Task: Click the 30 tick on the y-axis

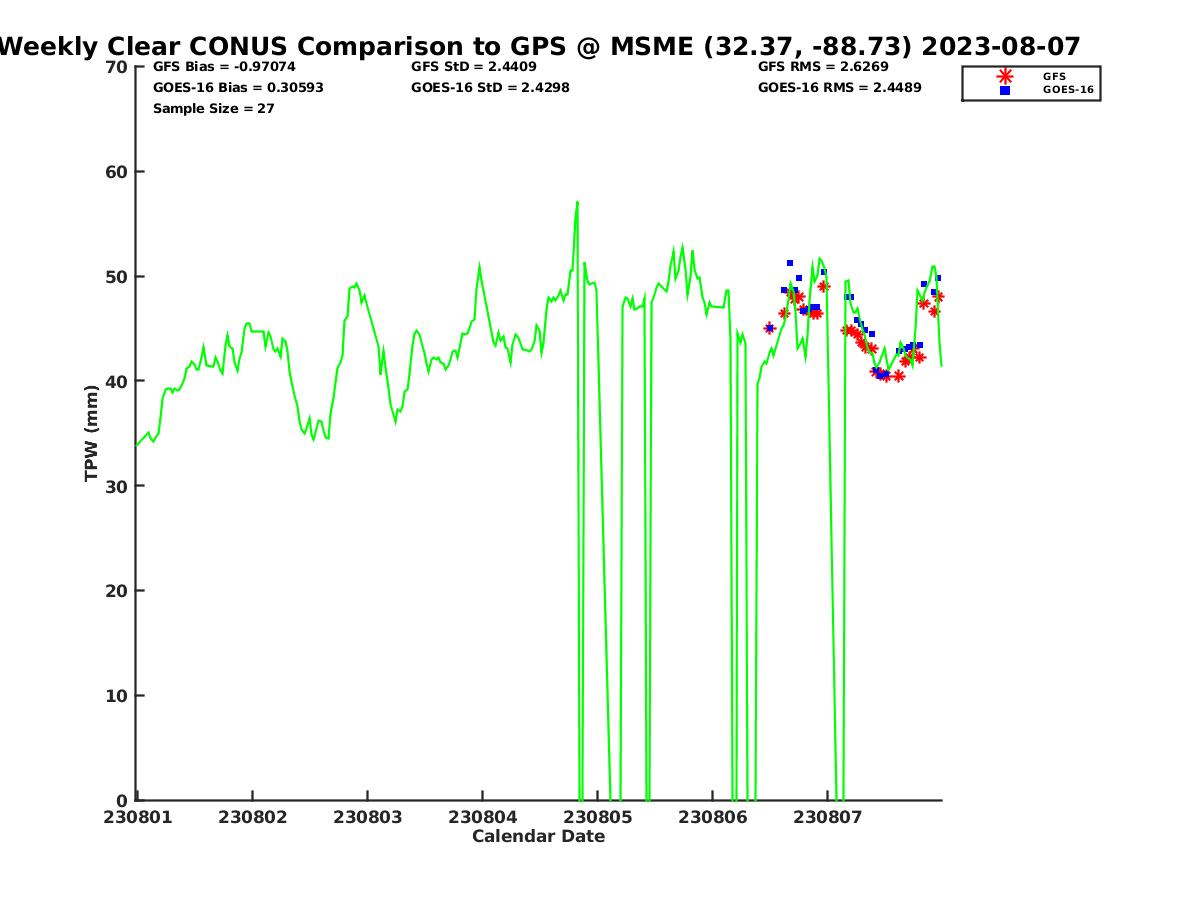Action: point(117,486)
